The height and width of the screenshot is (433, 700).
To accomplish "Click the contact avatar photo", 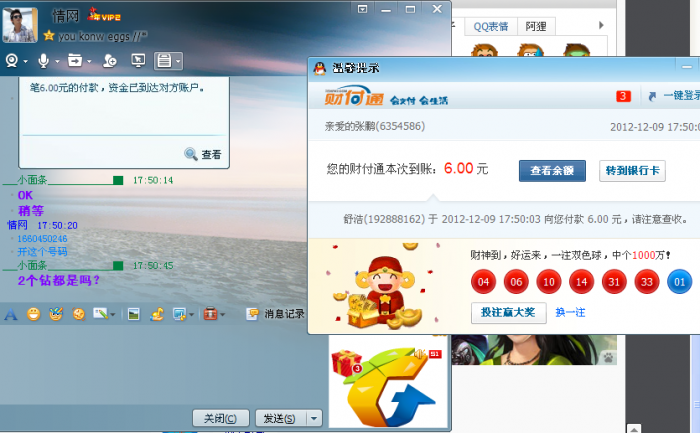I will pos(20,25).
